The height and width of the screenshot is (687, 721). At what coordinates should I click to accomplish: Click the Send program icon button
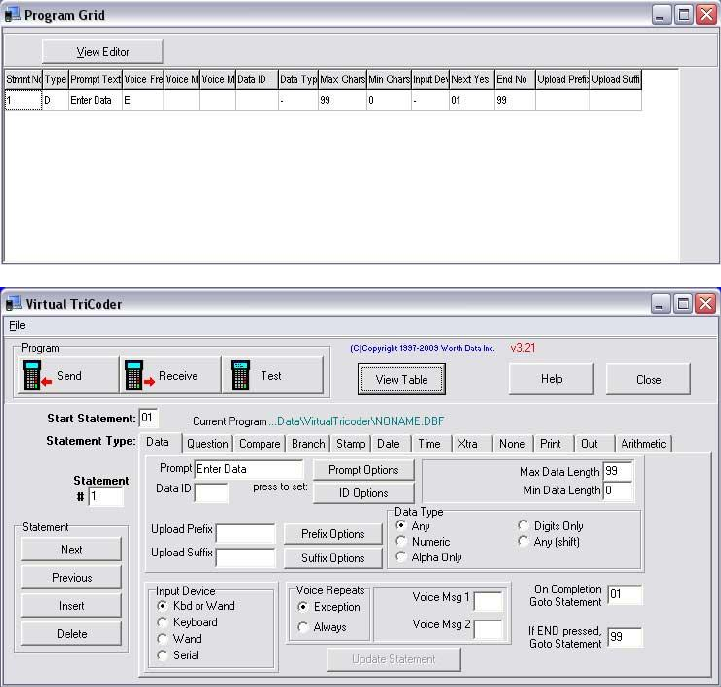click(68, 376)
